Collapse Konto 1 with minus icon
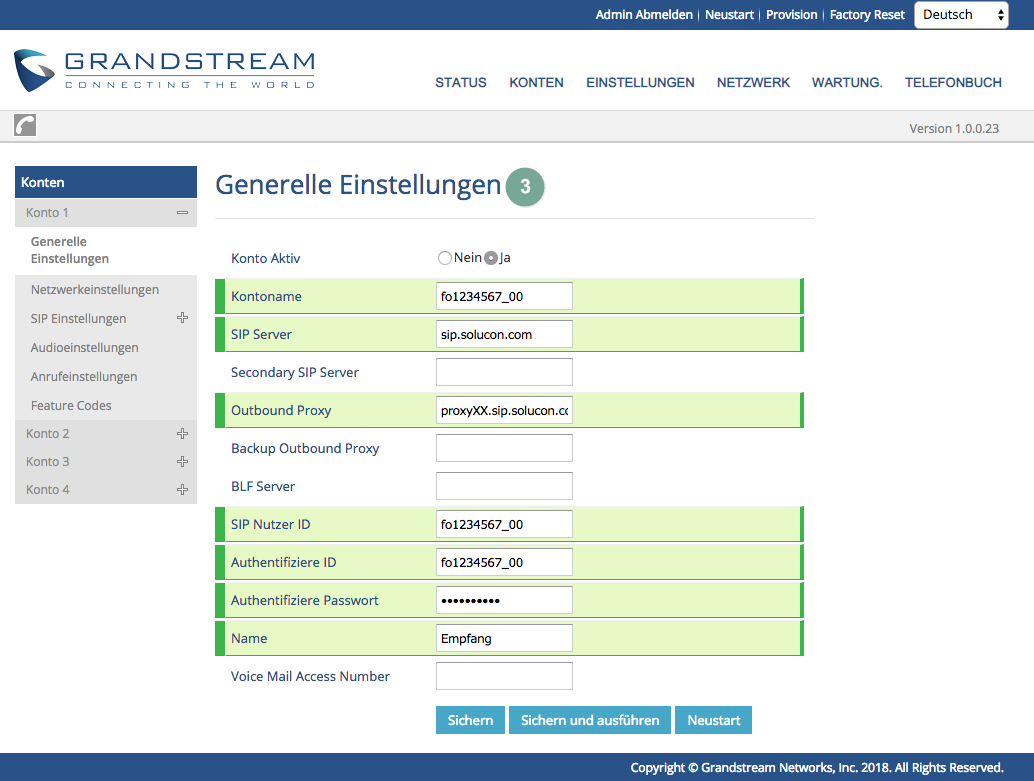1034x781 pixels. click(x=183, y=212)
